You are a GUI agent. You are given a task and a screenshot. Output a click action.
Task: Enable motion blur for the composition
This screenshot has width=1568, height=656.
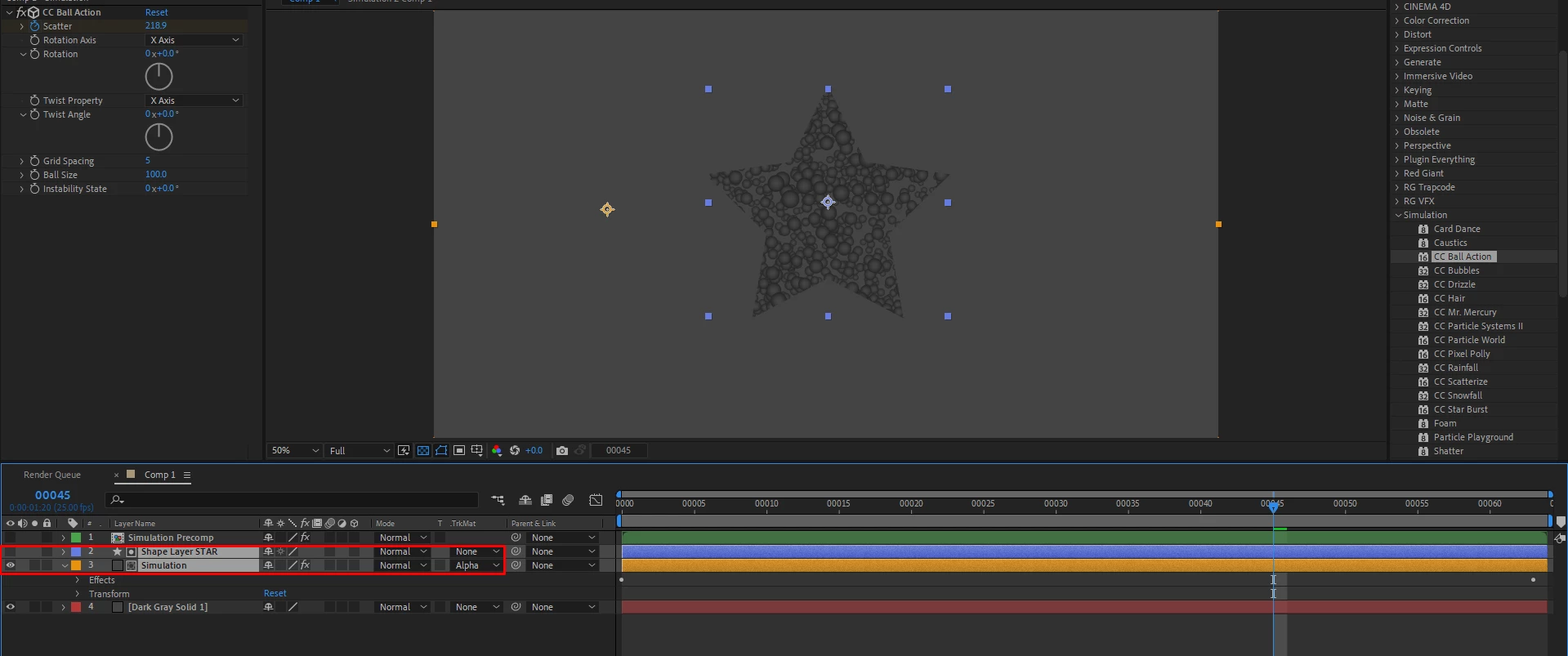569,499
